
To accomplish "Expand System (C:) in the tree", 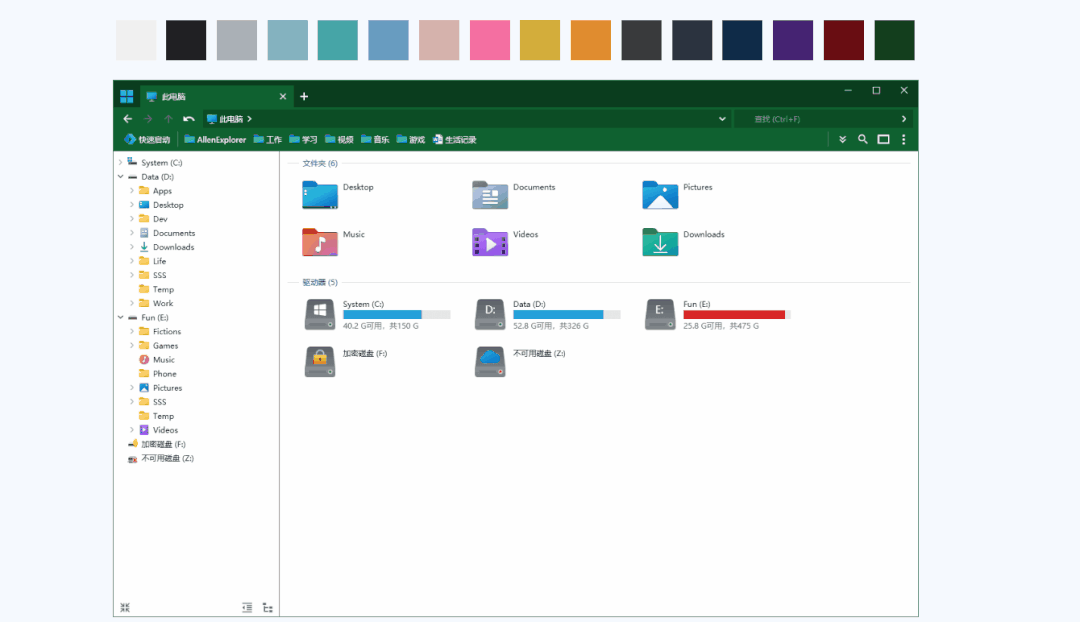I will click(121, 163).
